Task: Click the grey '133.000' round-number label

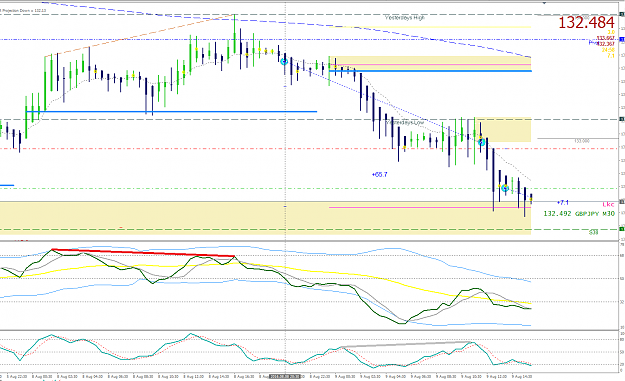Action: click(x=582, y=141)
